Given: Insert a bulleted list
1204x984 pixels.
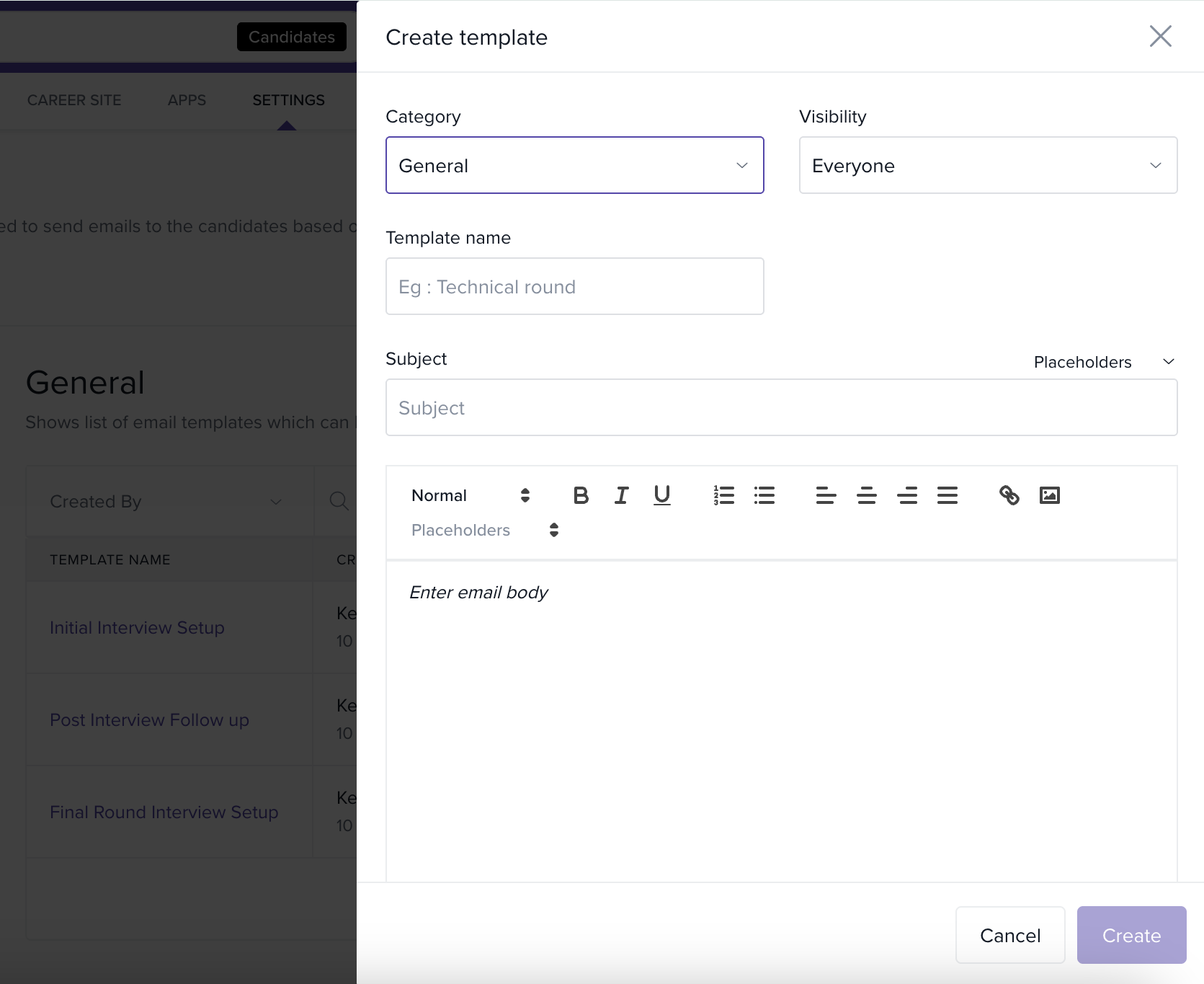Looking at the screenshot, I should 764,495.
